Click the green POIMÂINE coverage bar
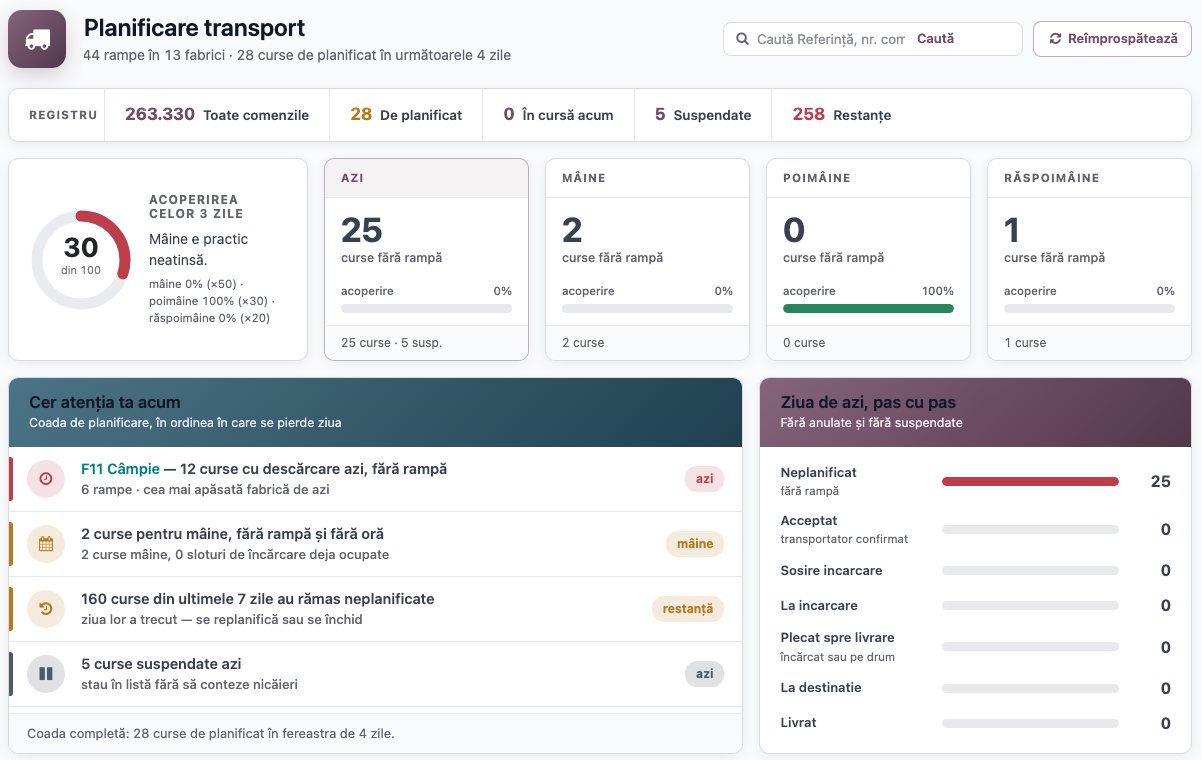1202x760 pixels. tap(868, 309)
